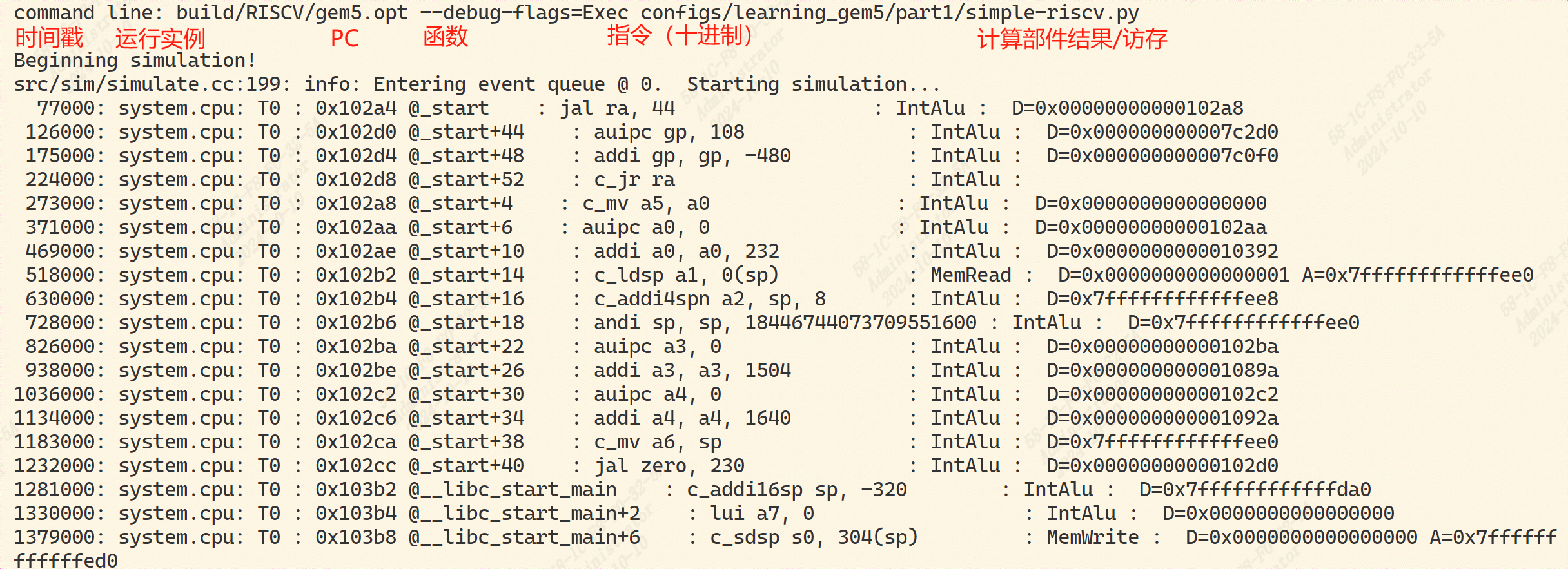Image resolution: width=1568 pixels, height=569 pixels.
Task: Click address 'A=0x7fffffffffffffee0'
Action: pos(1418,275)
